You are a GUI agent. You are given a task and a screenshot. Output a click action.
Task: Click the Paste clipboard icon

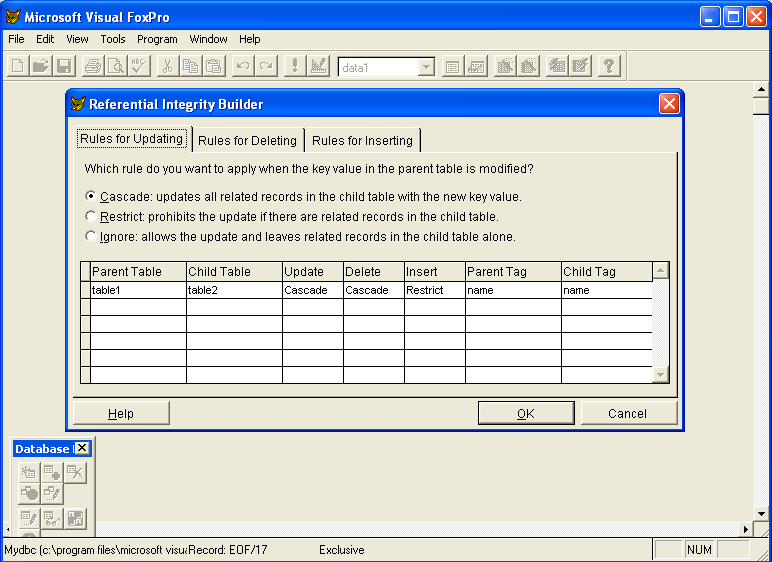(214, 66)
